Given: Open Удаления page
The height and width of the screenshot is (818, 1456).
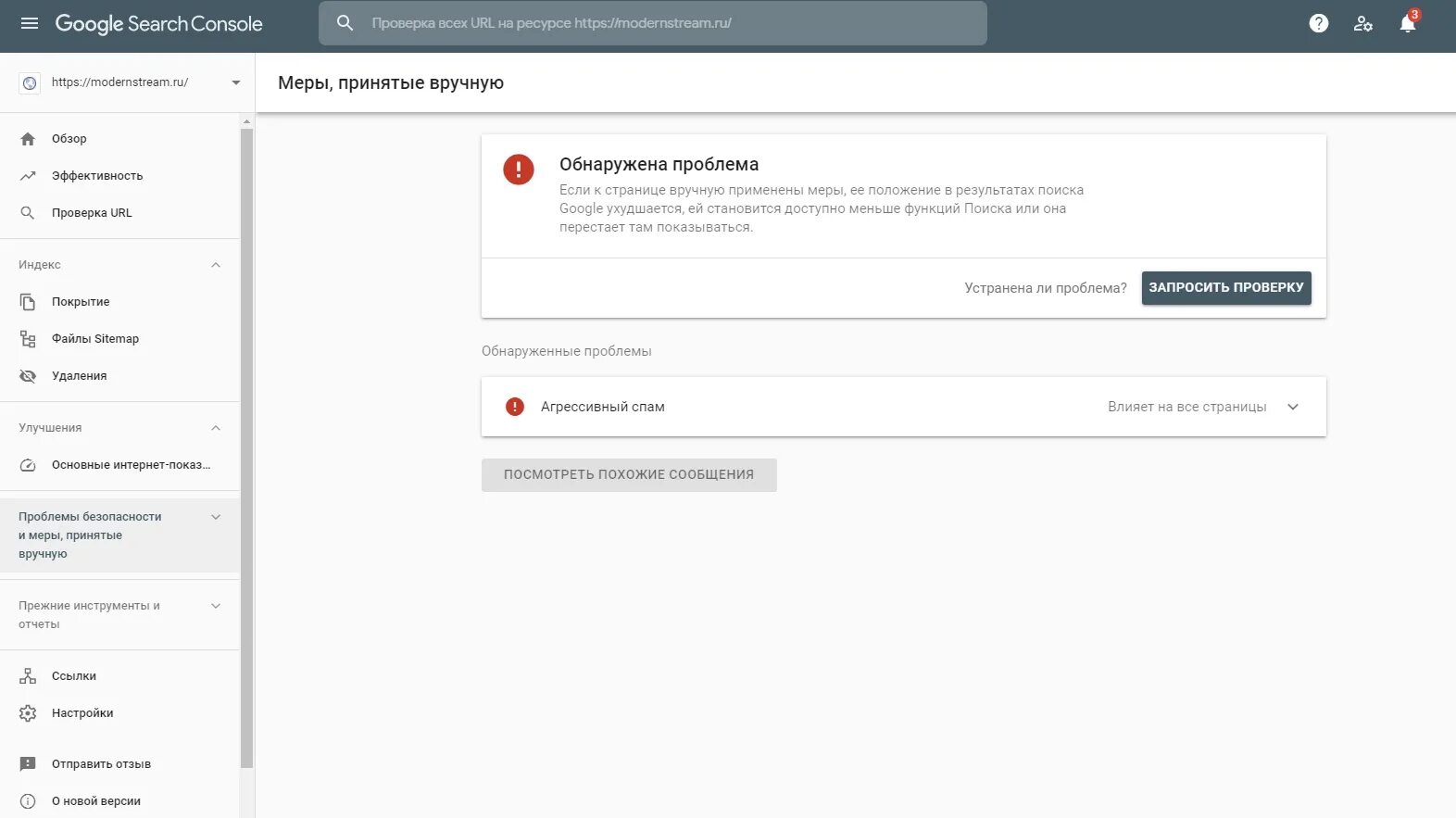Looking at the screenshot, I should 120,376.
